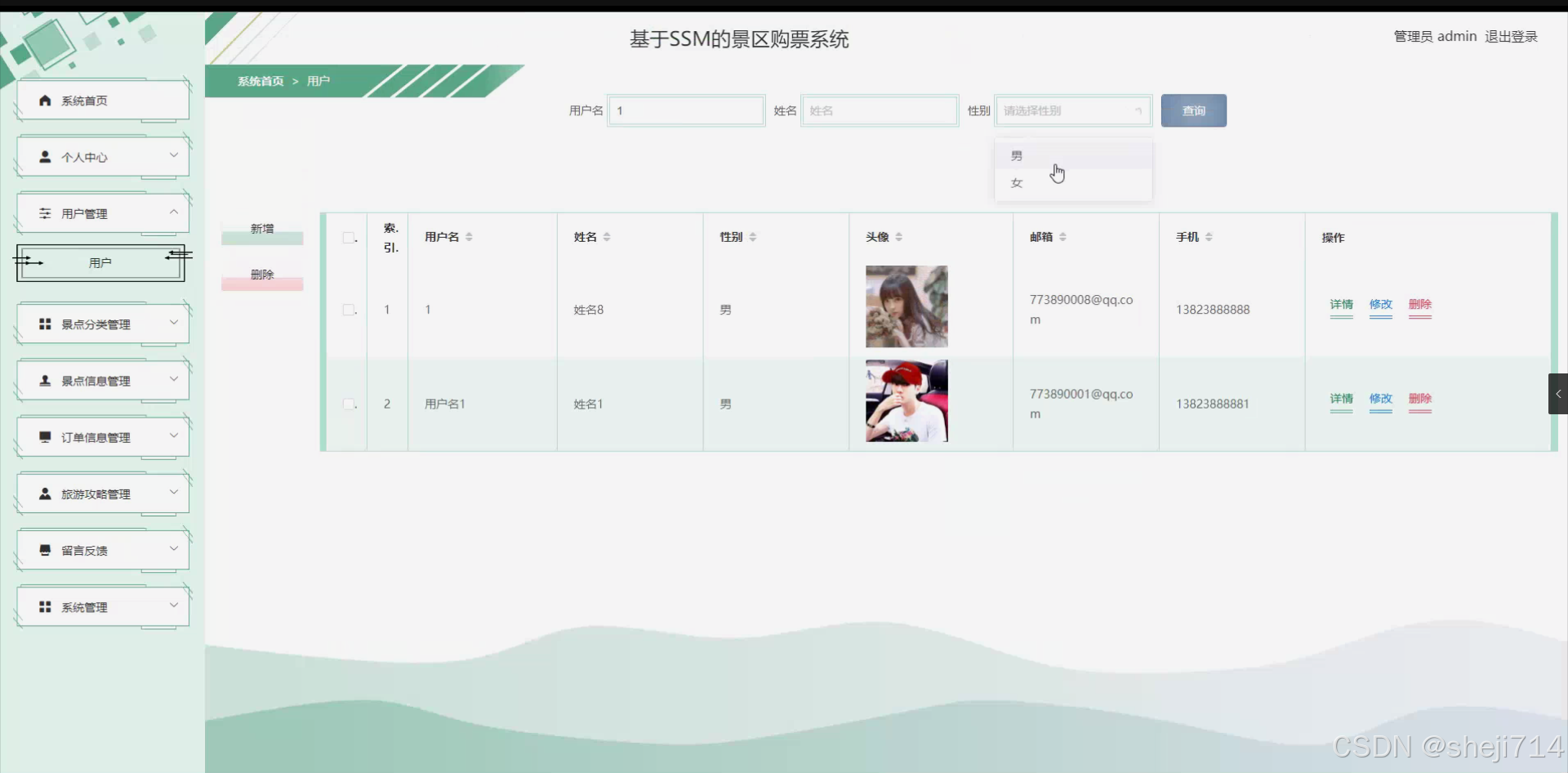The image size is (1568, 773).
Task: Check the checkbox for row index 1
Action: click(x=349, y=309)
